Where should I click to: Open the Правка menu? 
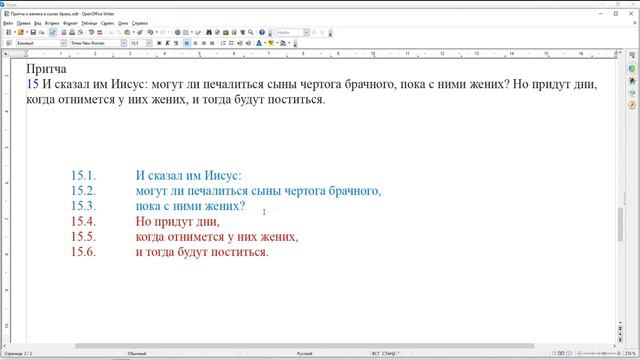click(23, 23)
